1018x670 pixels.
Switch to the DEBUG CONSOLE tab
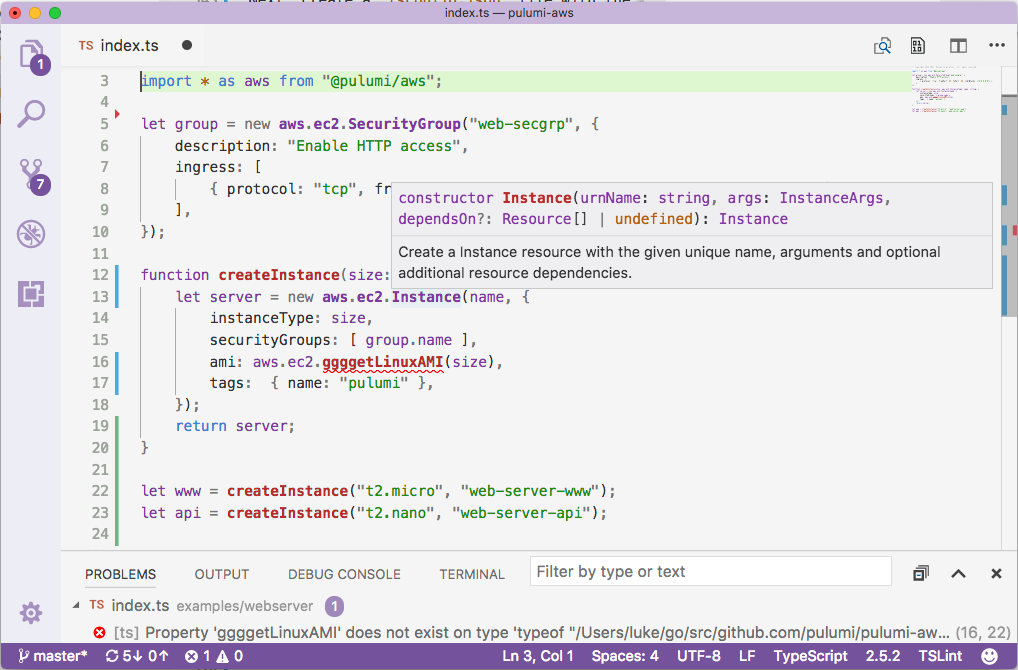(x=344, y=574)
